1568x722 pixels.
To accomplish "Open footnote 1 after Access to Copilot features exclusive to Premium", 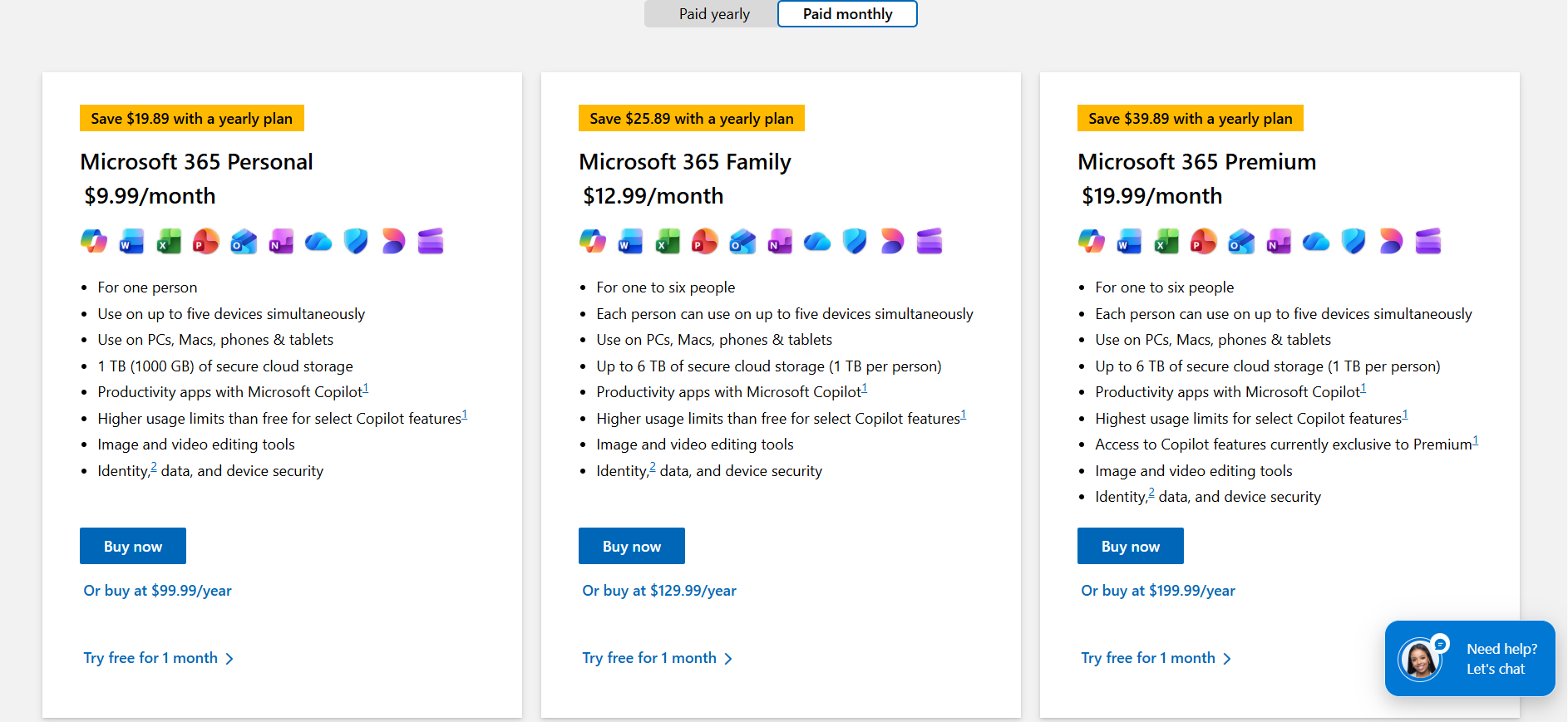I will 1476,440.
